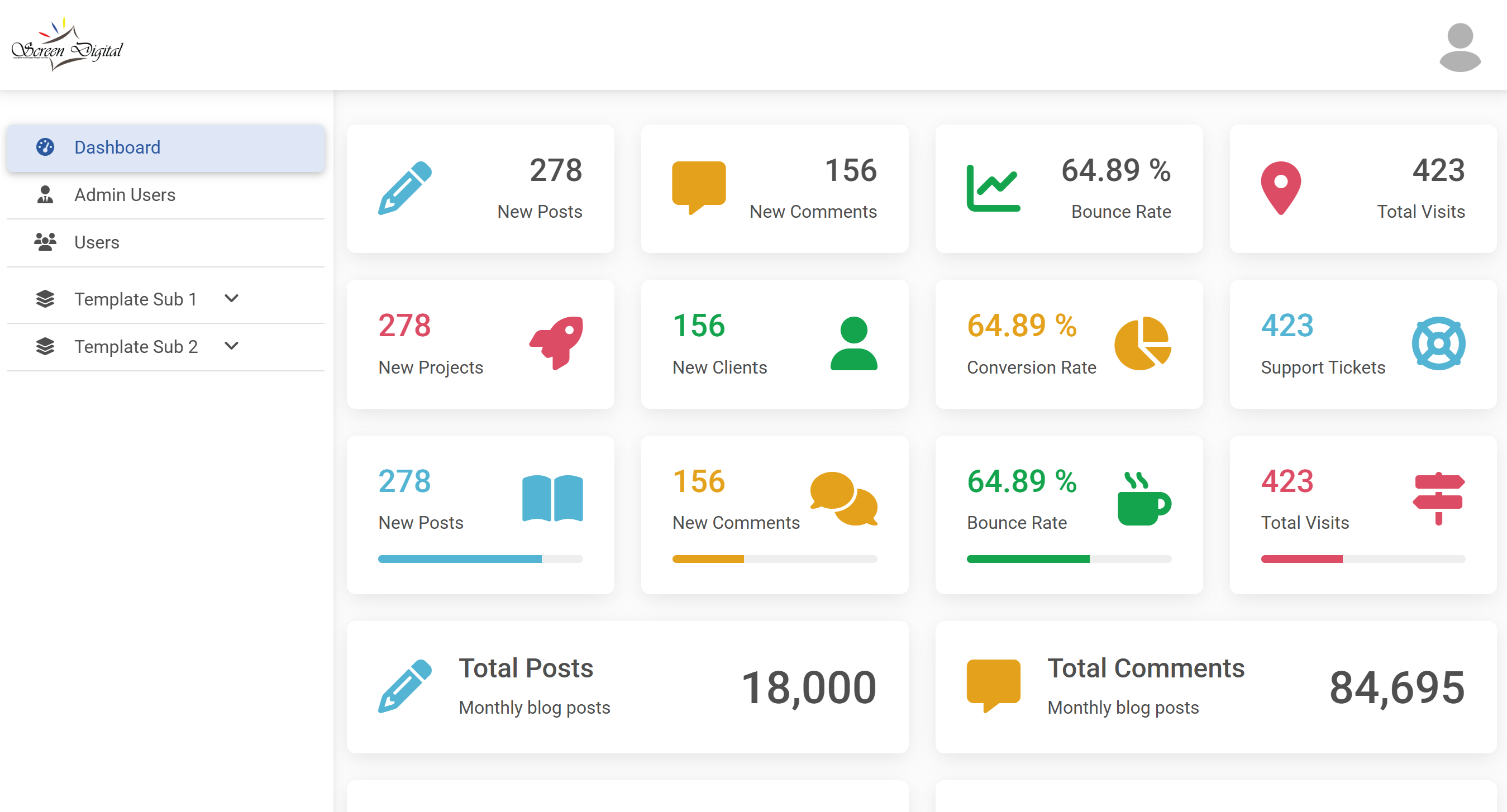Expand the Template Sub 2 chevron
The image size is (1507, 812).
(x=232, y=346)
